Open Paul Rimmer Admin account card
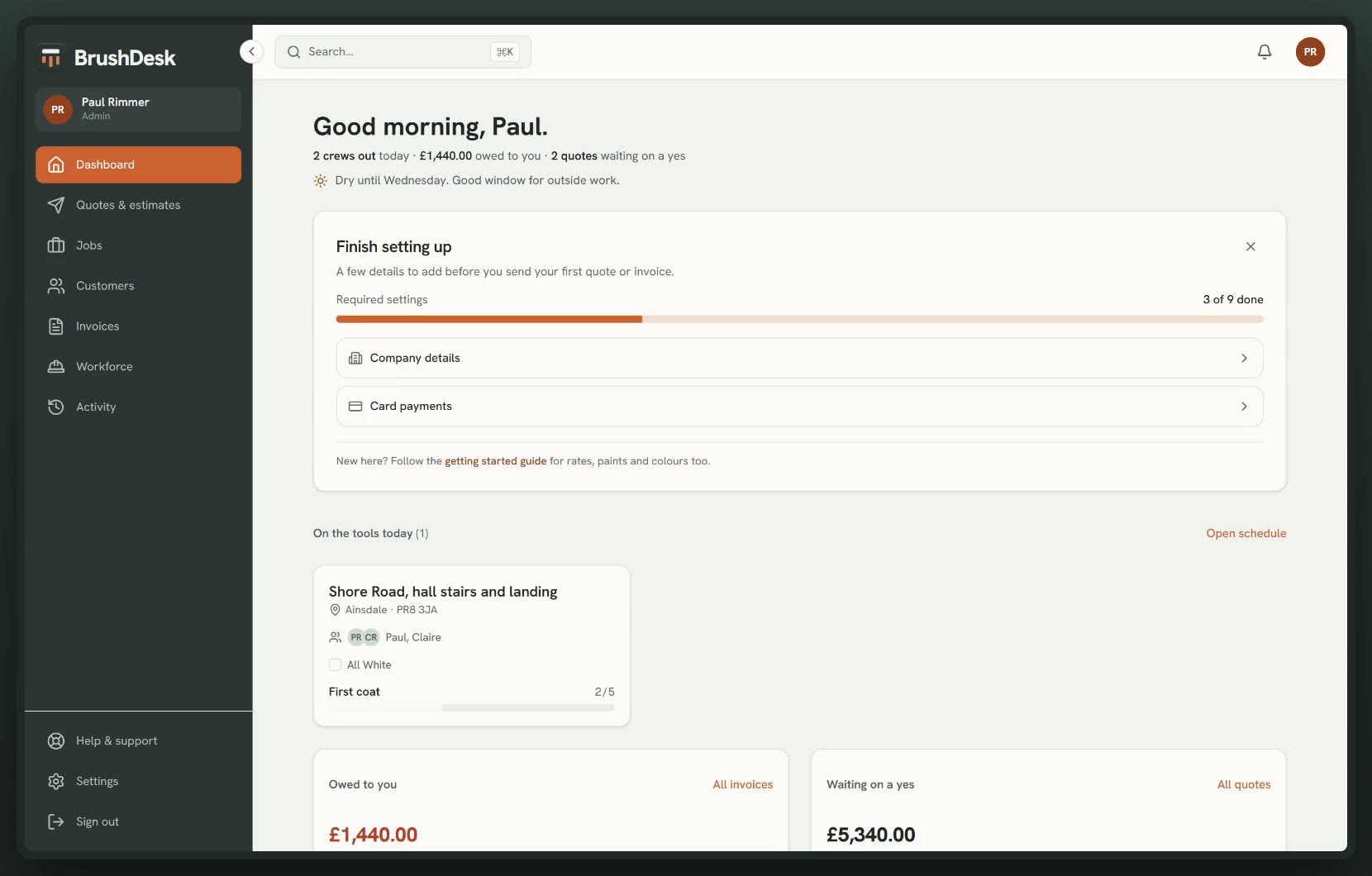The image size is (1372, 876). (139, 109)
